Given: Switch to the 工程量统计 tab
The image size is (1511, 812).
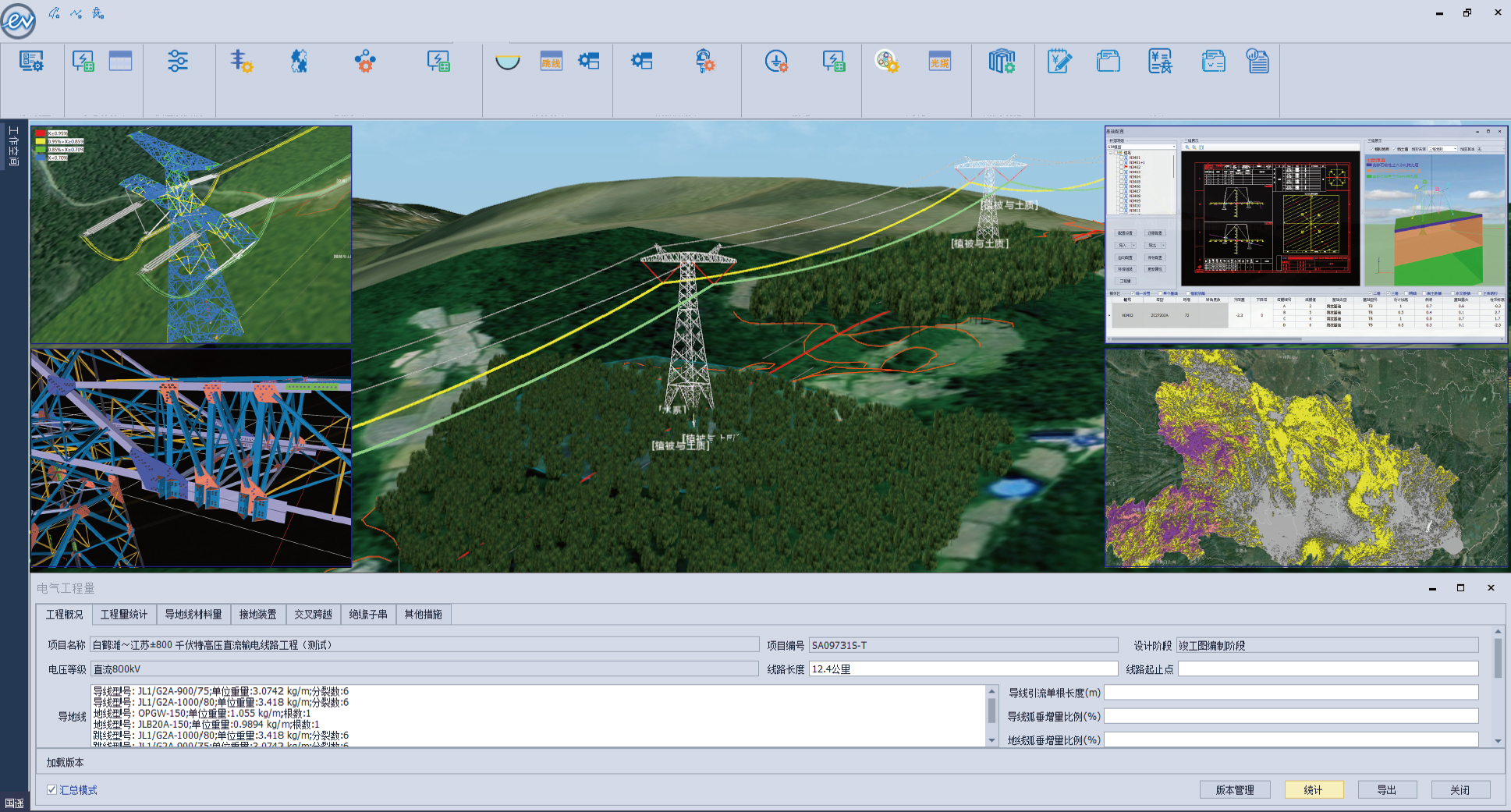Looking at the screenshot, I should 123,615.
